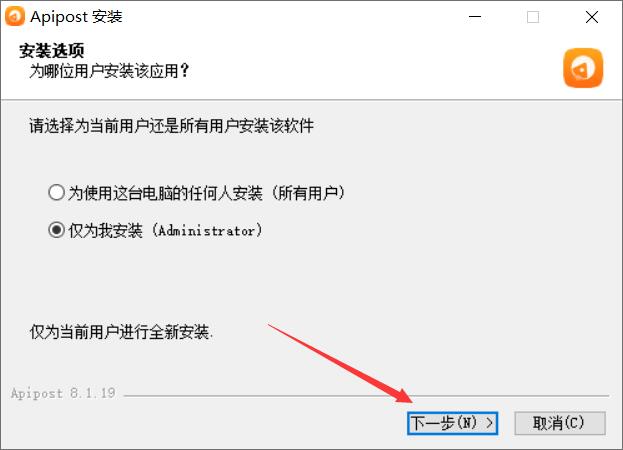Click the 安装选项 heading

tap(52, 51)
